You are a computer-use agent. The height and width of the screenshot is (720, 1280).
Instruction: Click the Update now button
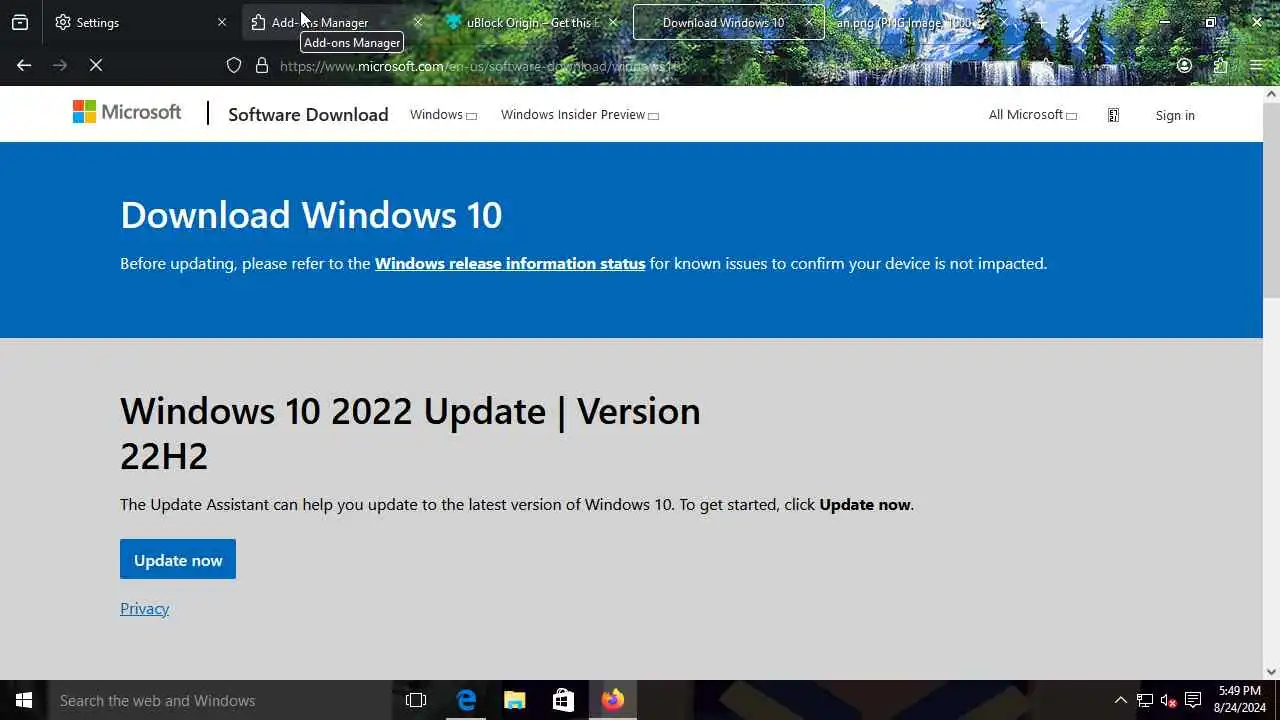pyautogui.click(x=178, y=559)
